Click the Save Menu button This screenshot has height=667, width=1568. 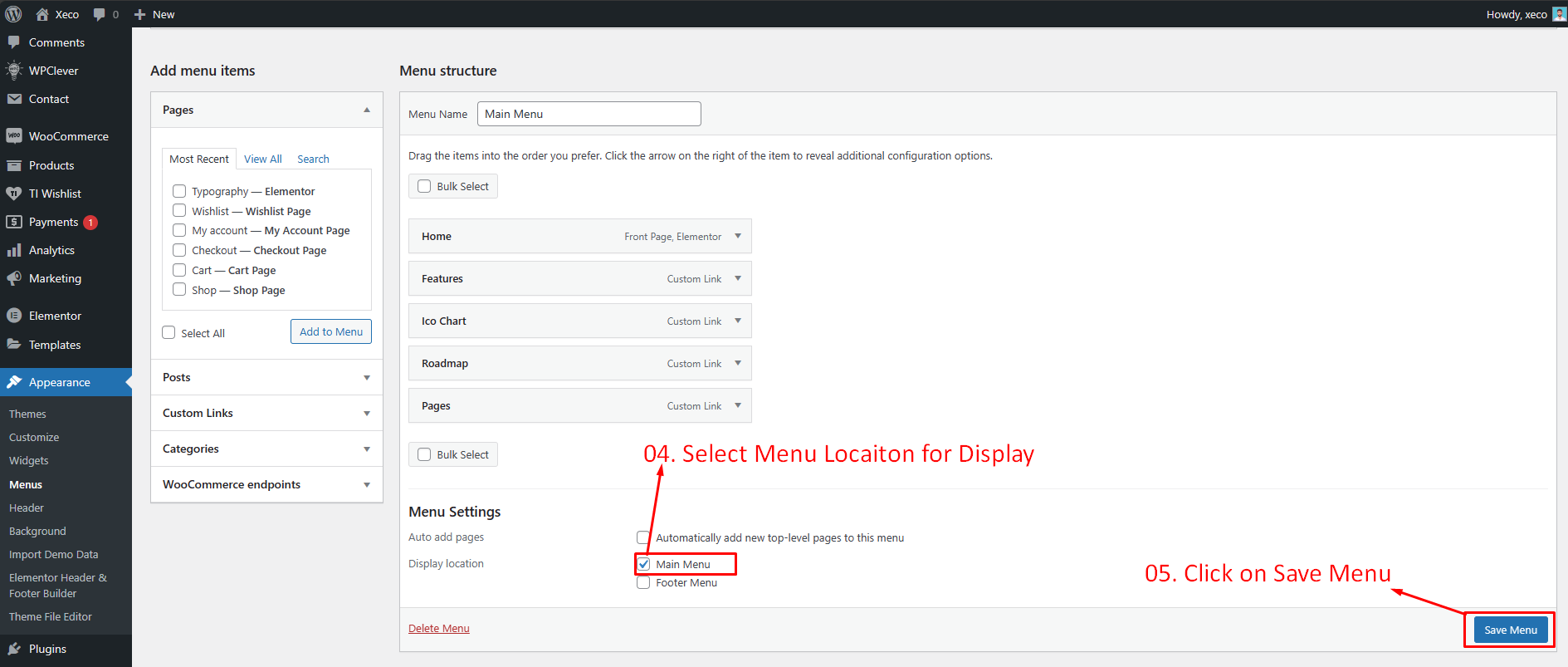[1510, 630]
